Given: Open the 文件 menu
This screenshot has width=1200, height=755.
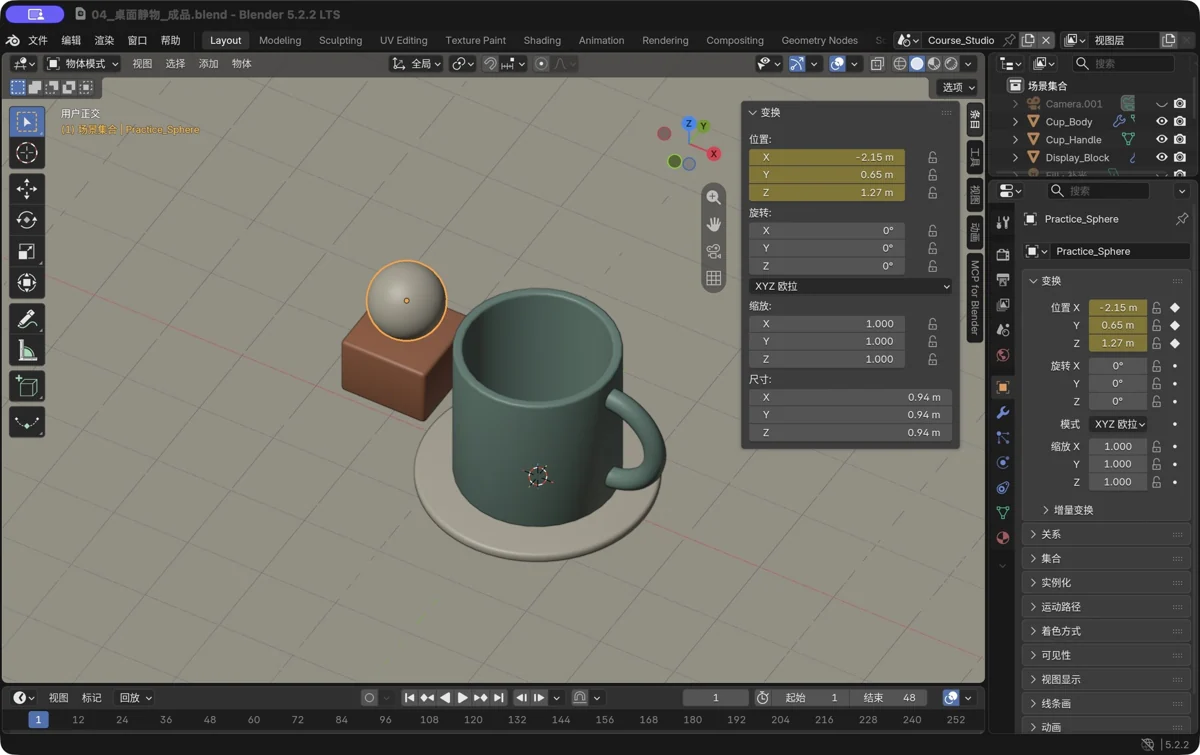Looking at the screenshot, I should click(38, 41).
